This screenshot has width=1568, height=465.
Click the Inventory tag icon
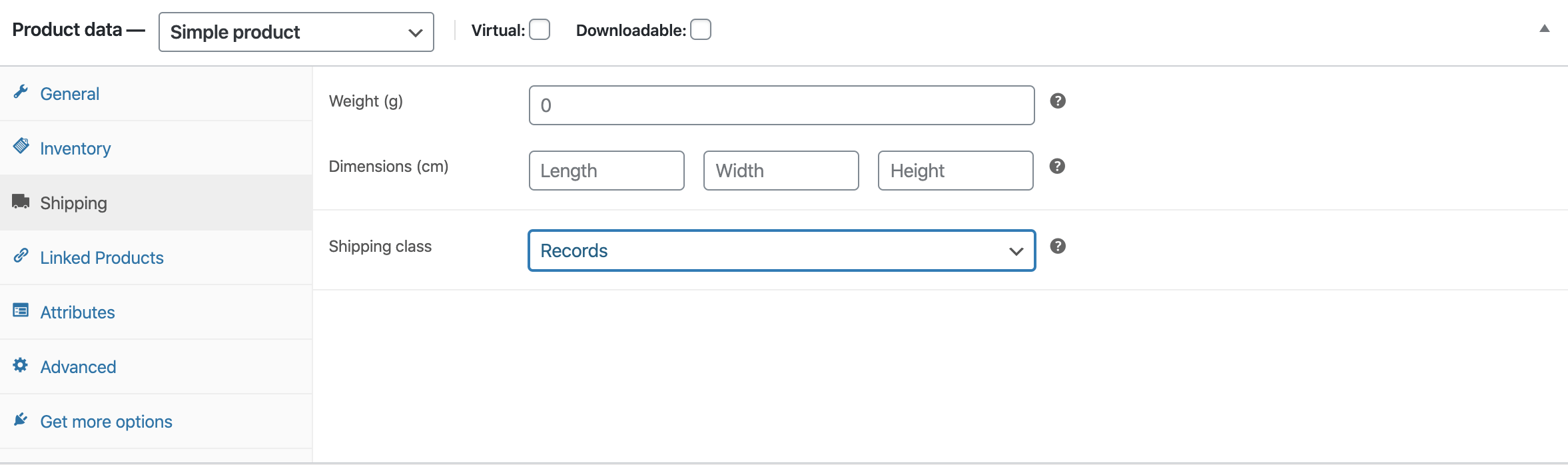[21, 146]
